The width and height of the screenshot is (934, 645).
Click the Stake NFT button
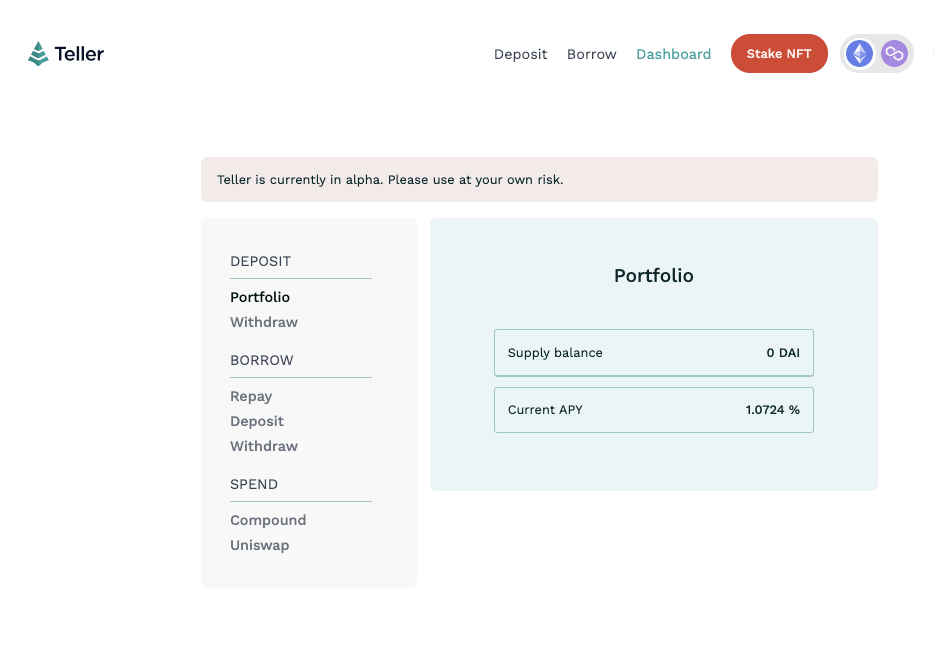pos(779,54)
